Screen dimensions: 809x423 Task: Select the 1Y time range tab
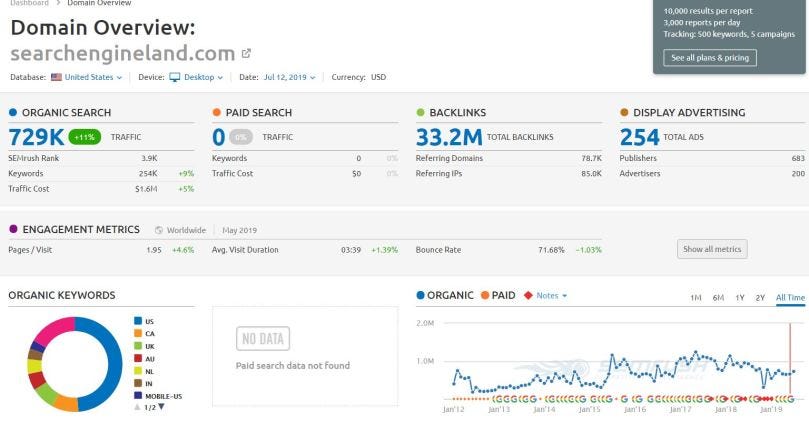pos(740,298)
